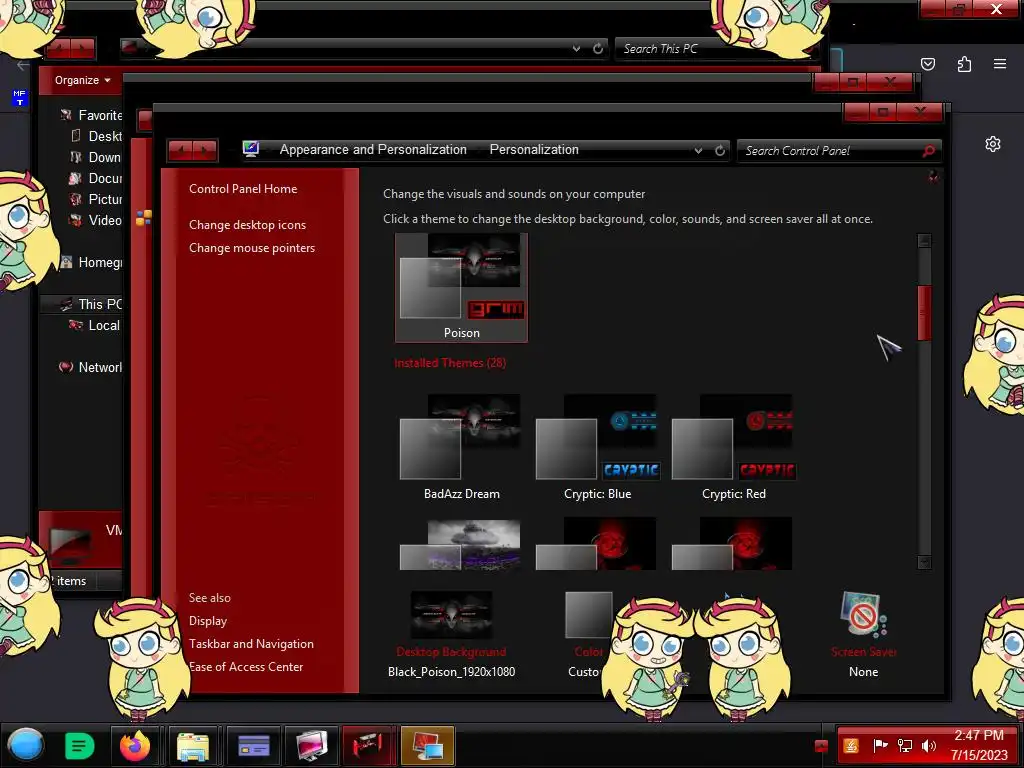
Task: Select the Cryptic: Red theme
Action: tap(734, 447)
